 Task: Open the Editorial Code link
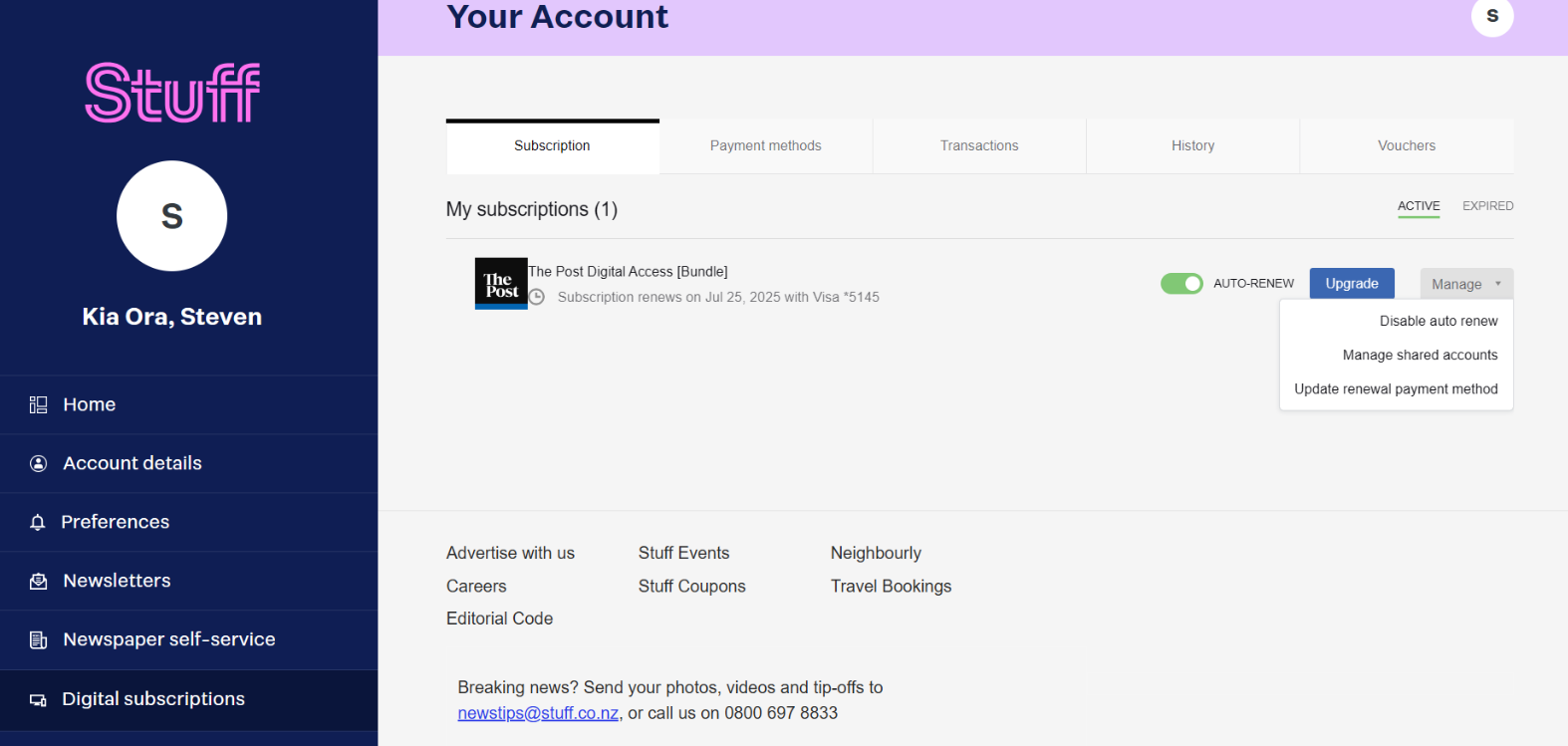tap(499, 619)
